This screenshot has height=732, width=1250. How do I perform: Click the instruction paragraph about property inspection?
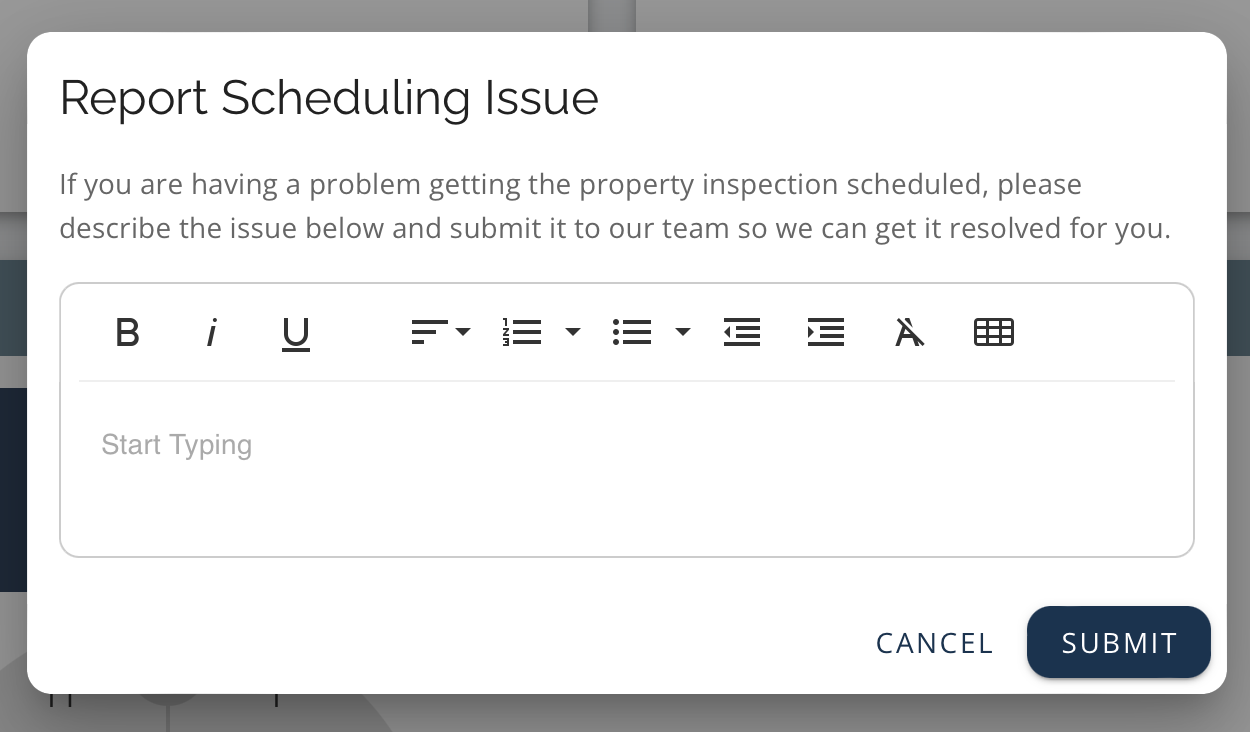614,207
